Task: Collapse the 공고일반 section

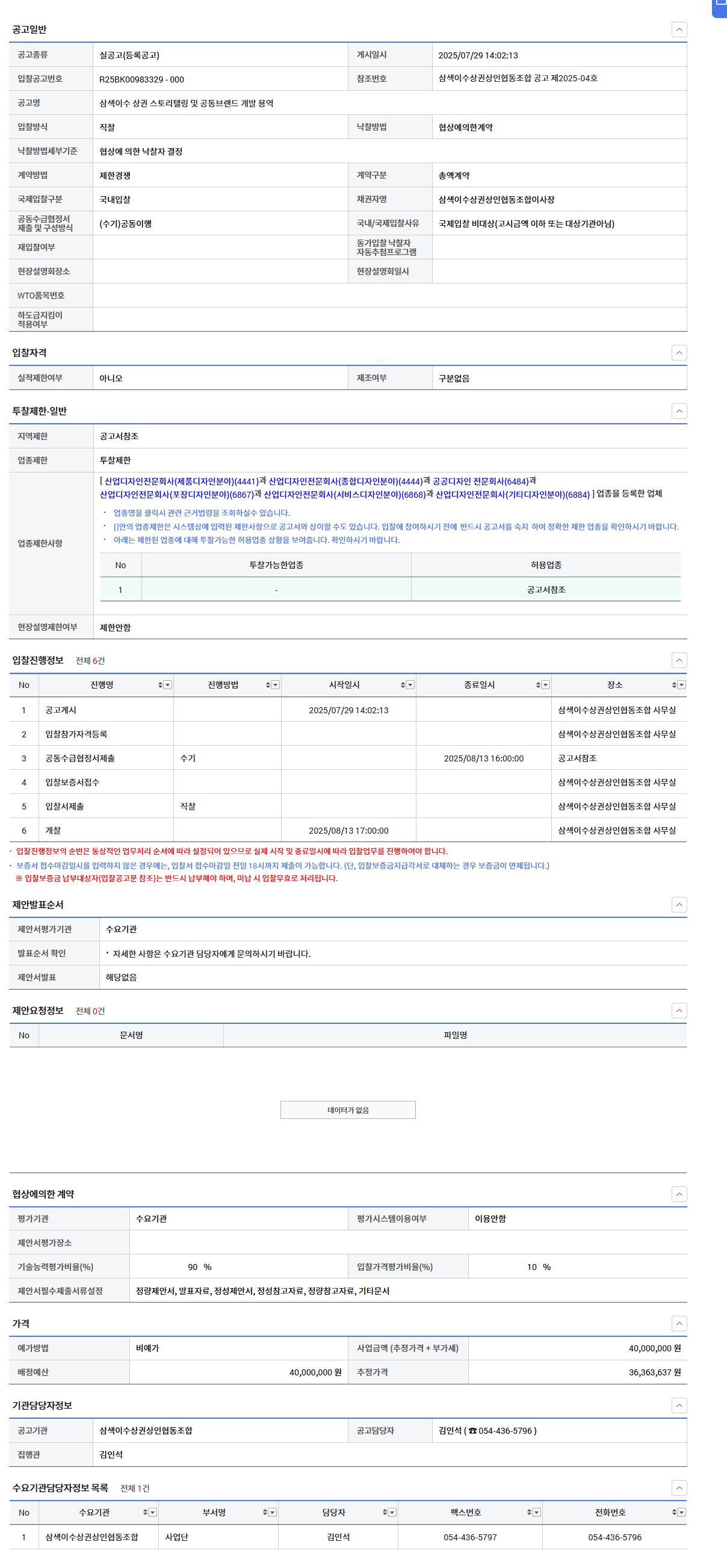Action: (x=679, y=29)
